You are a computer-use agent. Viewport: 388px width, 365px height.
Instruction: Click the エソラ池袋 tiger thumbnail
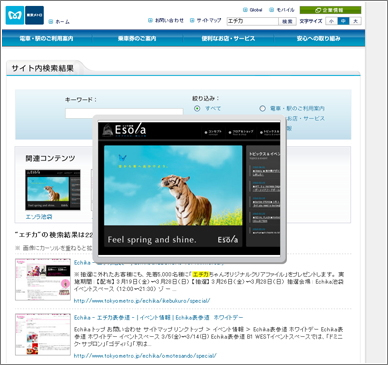tap(53, 190)
